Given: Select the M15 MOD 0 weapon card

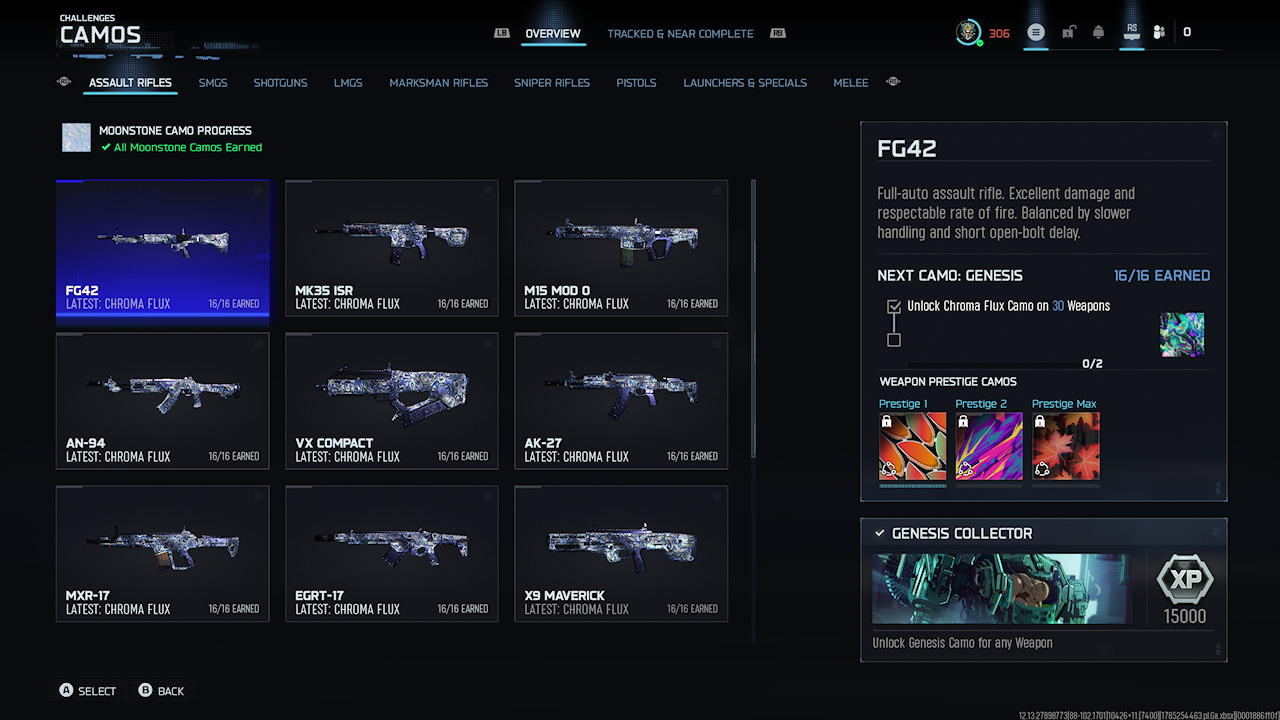Looking at the screenshot, I should point(621,249).
